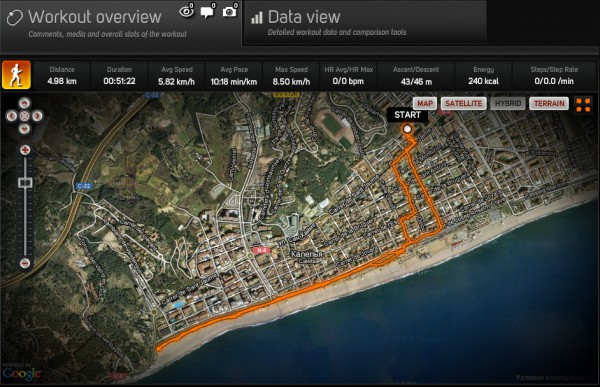This screenshot has height=387, width=600.
Task: Switch map to MAP view
Action: 425,103
